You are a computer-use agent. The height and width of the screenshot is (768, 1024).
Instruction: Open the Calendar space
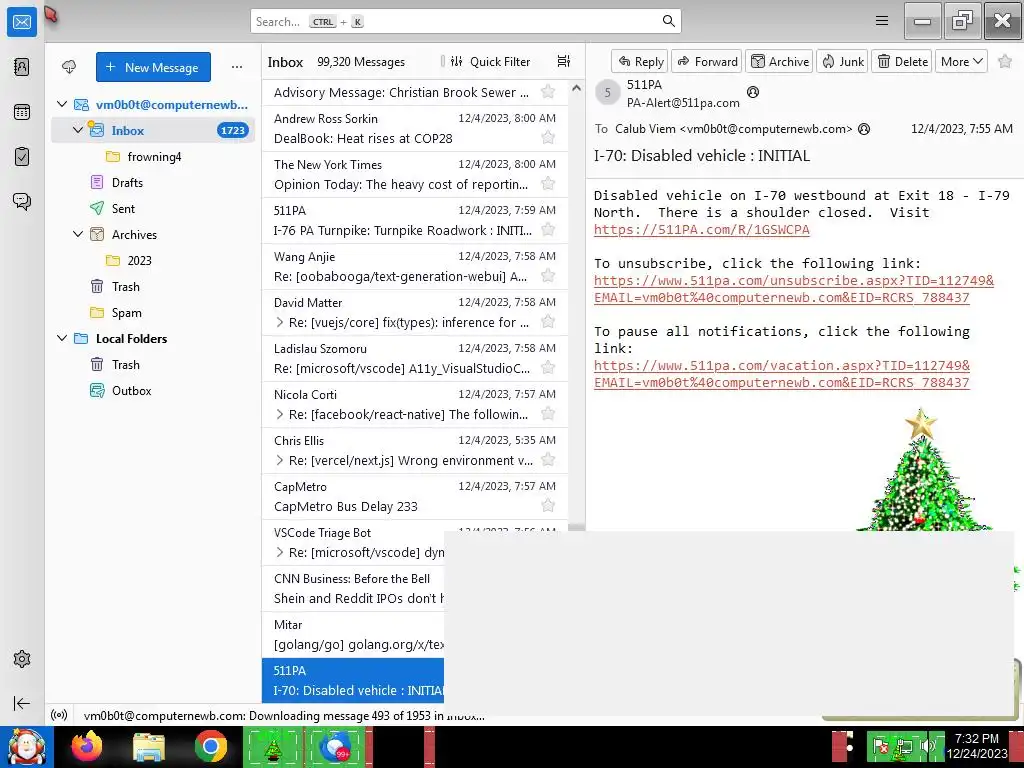point(22,112)
